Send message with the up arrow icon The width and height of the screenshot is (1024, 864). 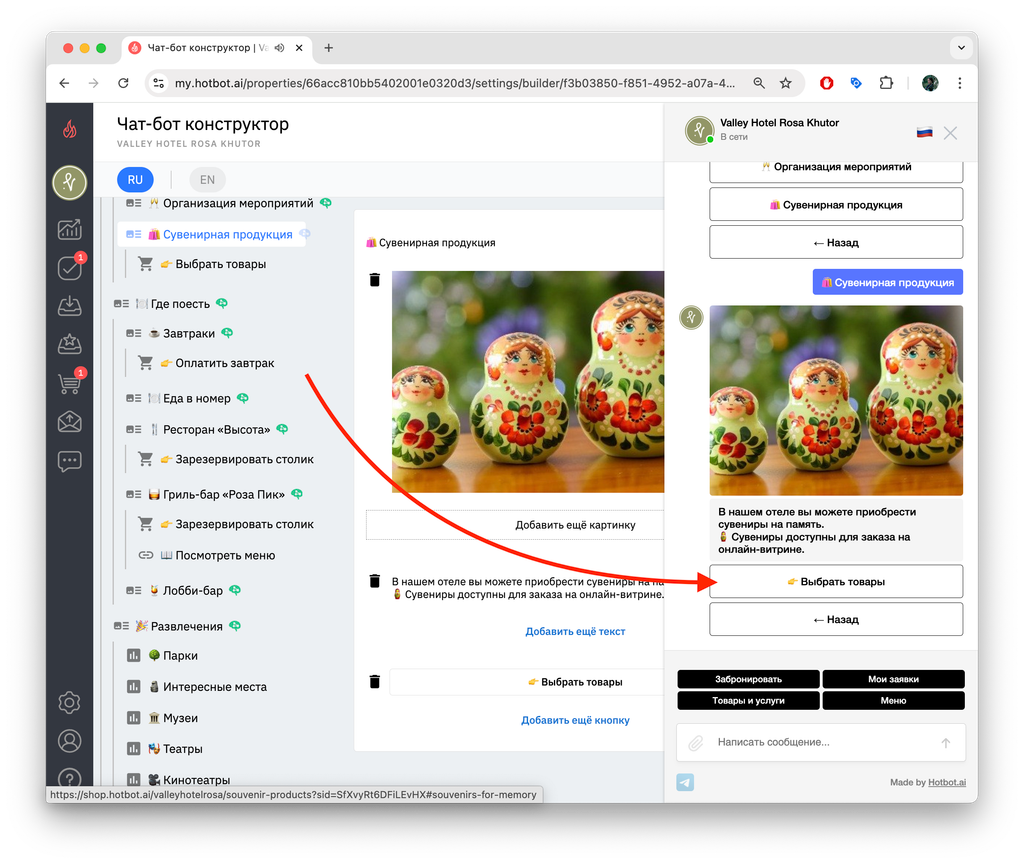[945, 743]
